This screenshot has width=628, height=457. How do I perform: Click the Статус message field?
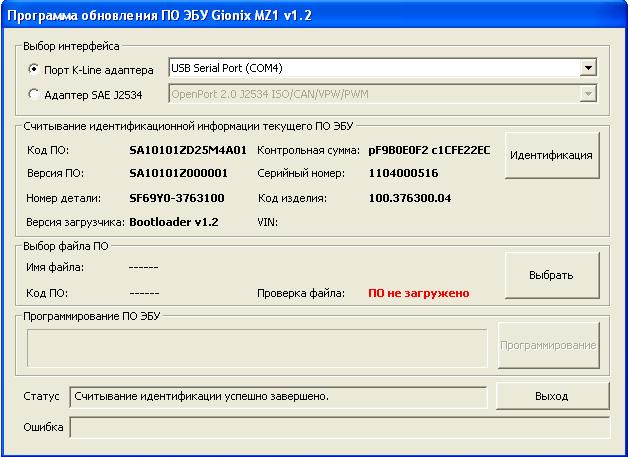278,396
